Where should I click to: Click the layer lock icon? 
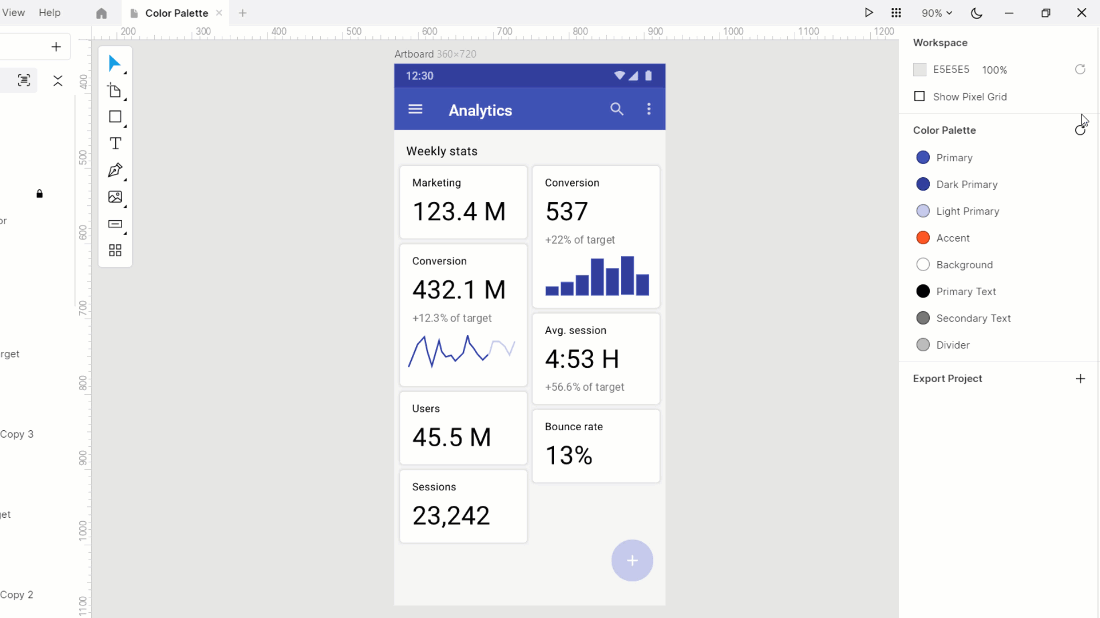click(39, 194)
